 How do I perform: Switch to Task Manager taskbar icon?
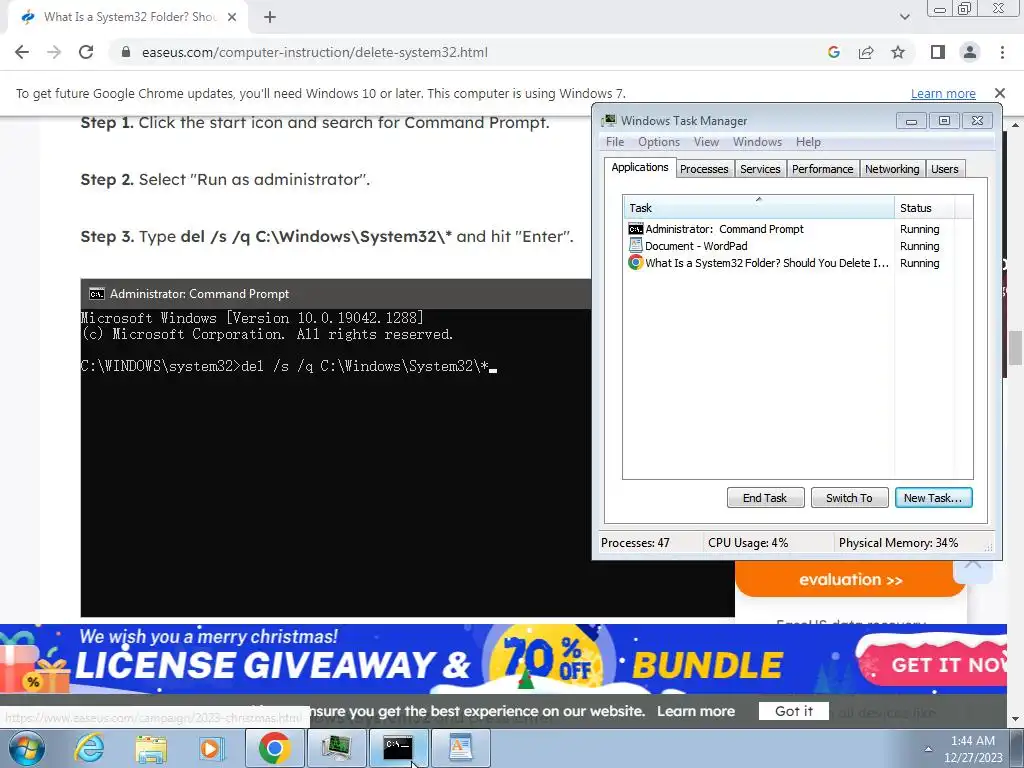[336, 748]
